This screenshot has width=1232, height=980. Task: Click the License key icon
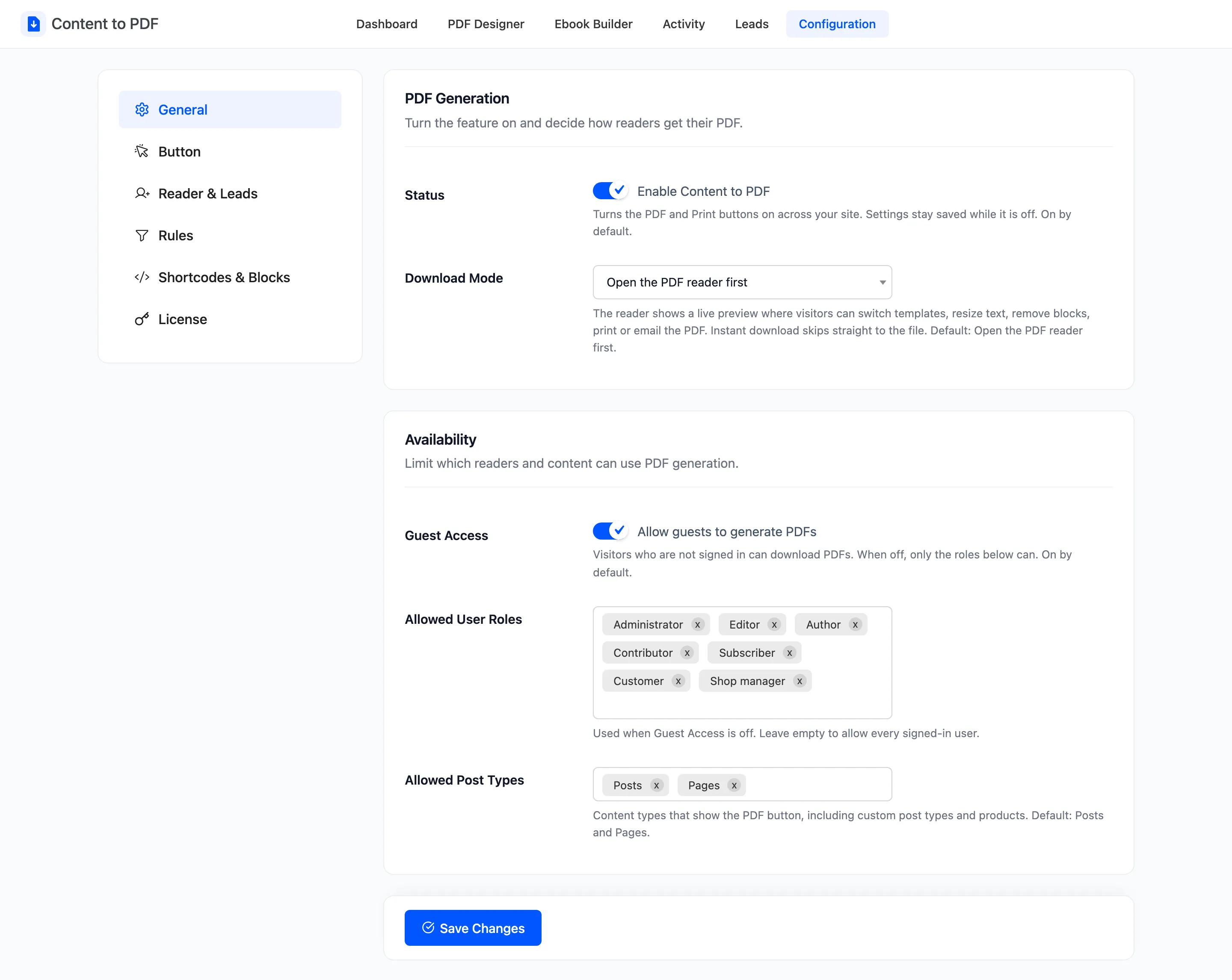[142, 319]
